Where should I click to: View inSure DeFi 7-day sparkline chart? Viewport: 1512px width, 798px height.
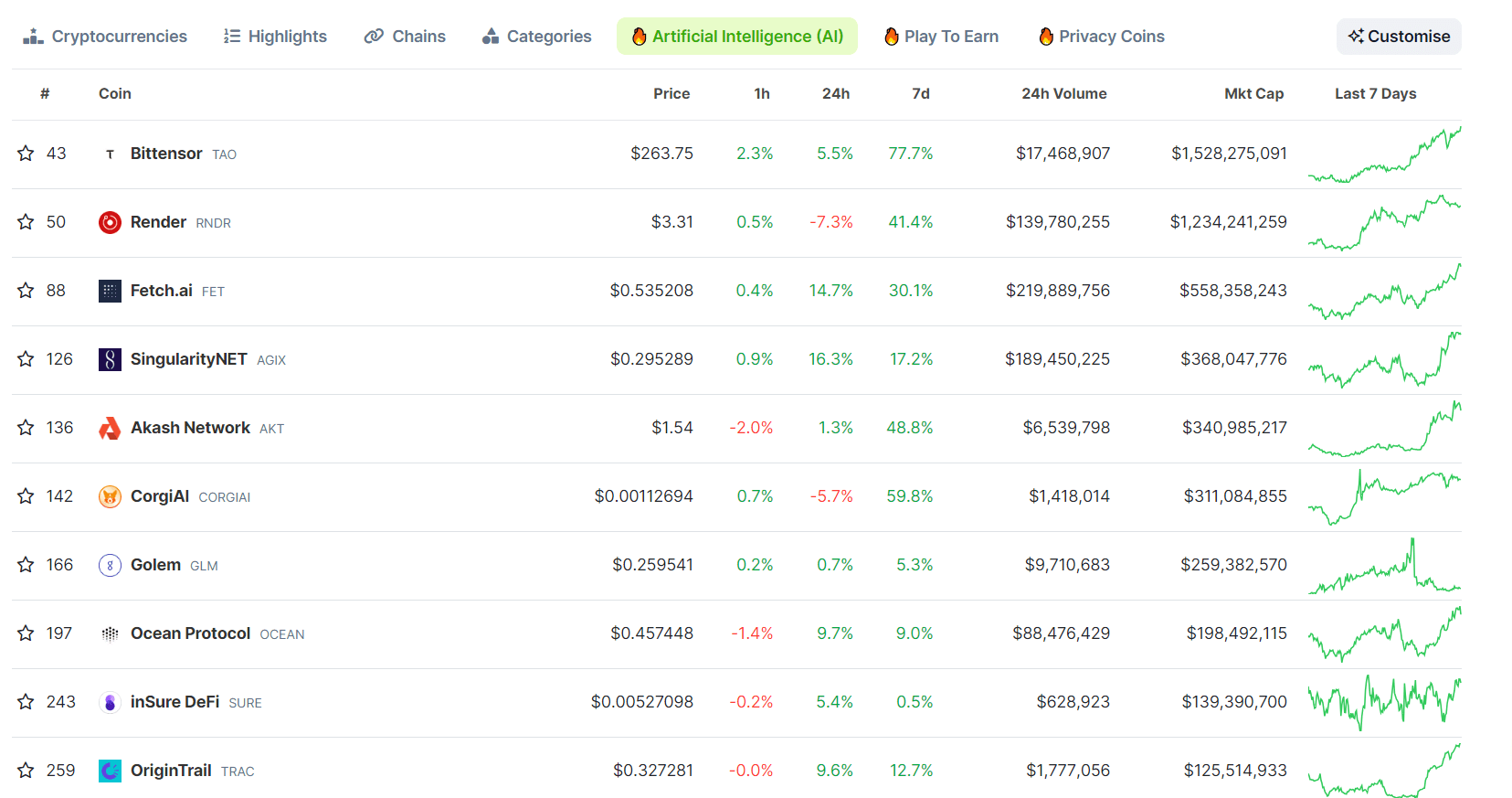(x=1384, y=703)
